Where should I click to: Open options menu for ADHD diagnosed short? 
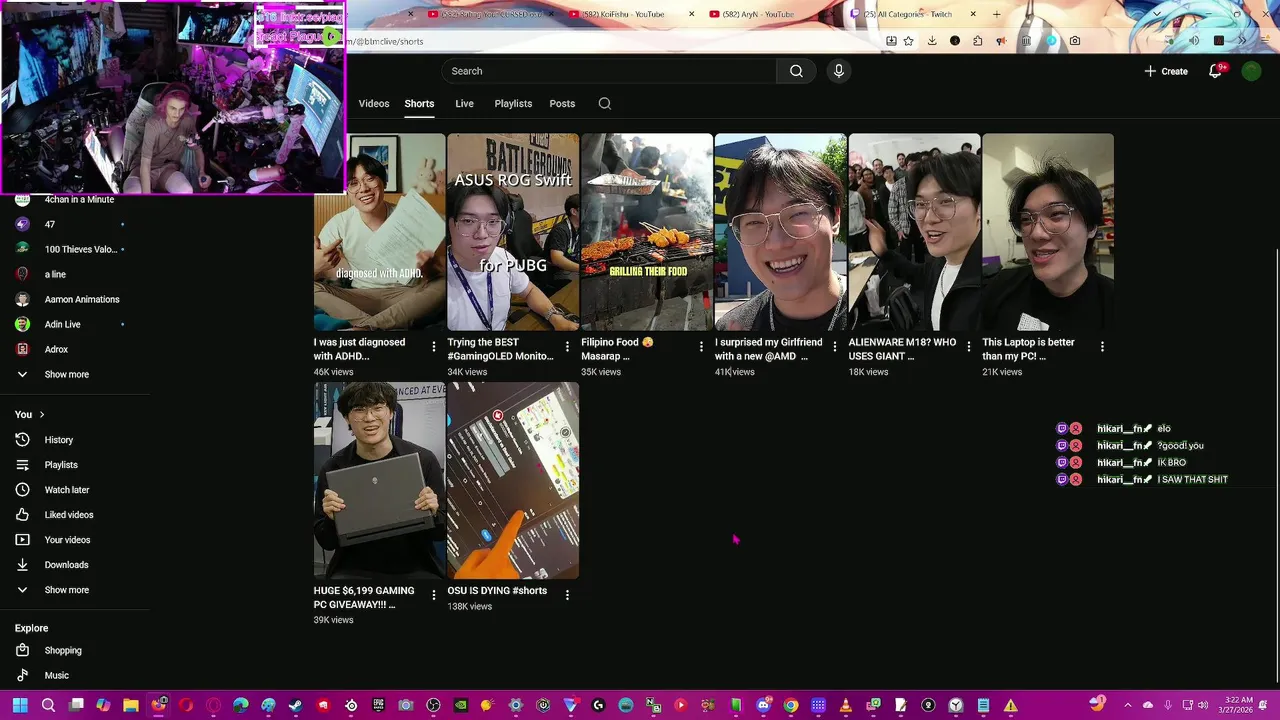tap(434, 346)
